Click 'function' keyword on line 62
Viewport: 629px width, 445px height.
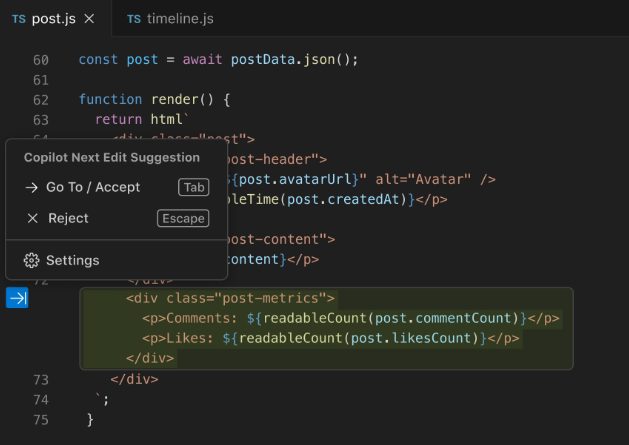(110, 100)
